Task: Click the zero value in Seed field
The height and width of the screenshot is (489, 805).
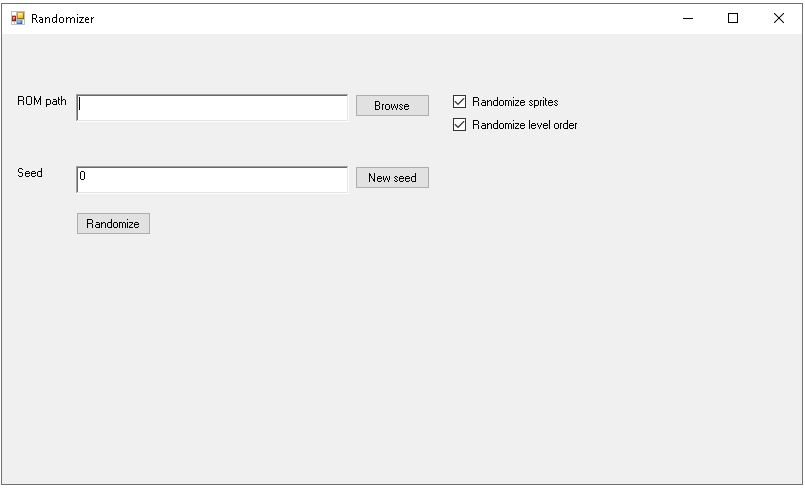Action: (83, 176)
